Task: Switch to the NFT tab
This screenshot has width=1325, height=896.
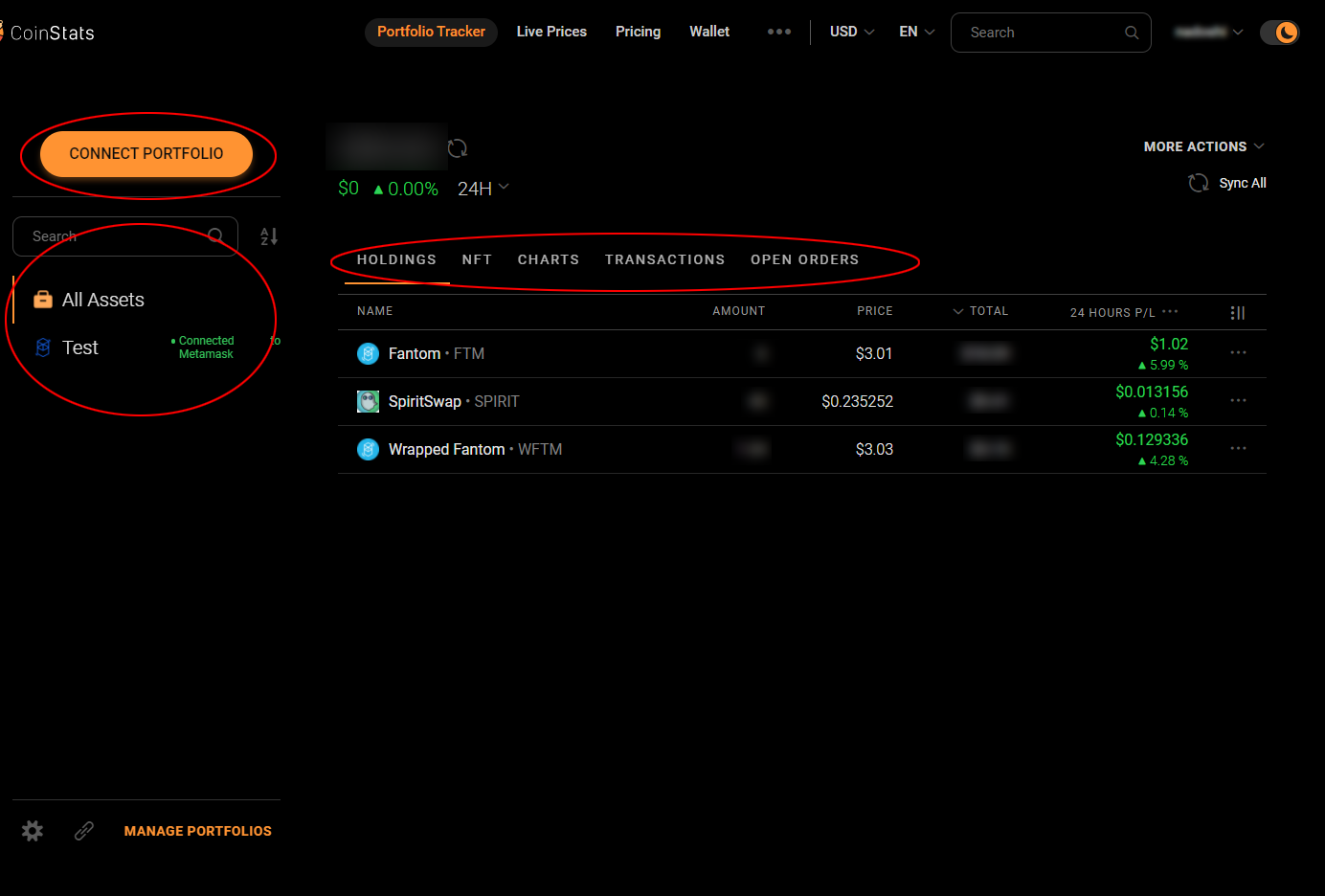Action: coord(477,259)
